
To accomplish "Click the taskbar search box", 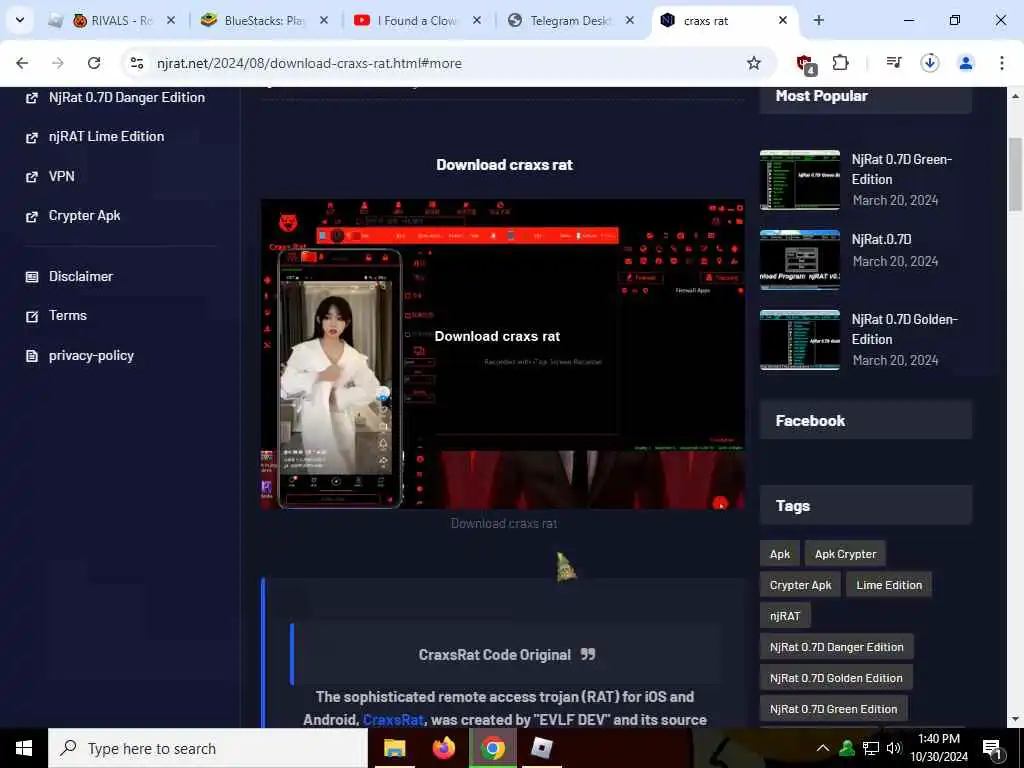I will 208,748.
